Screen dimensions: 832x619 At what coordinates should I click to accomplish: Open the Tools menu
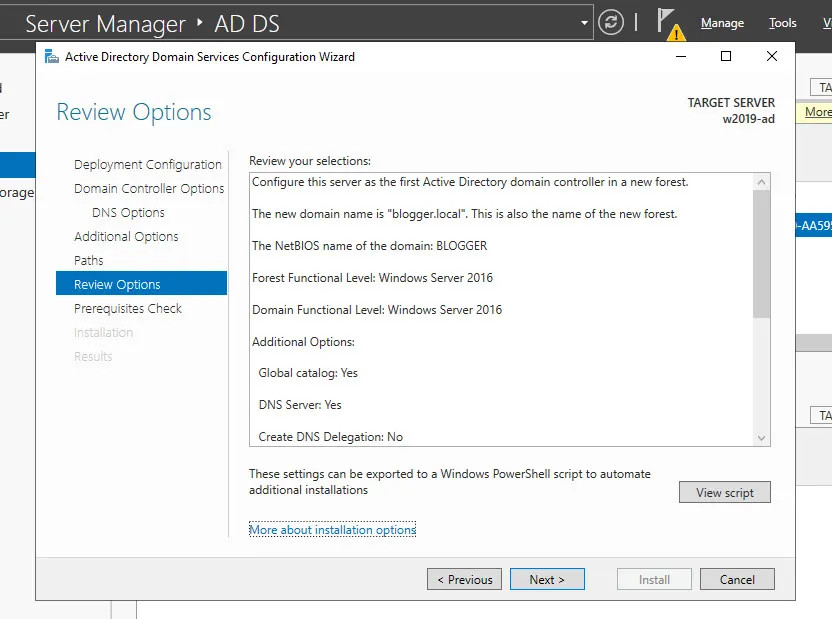click(782, 23)
